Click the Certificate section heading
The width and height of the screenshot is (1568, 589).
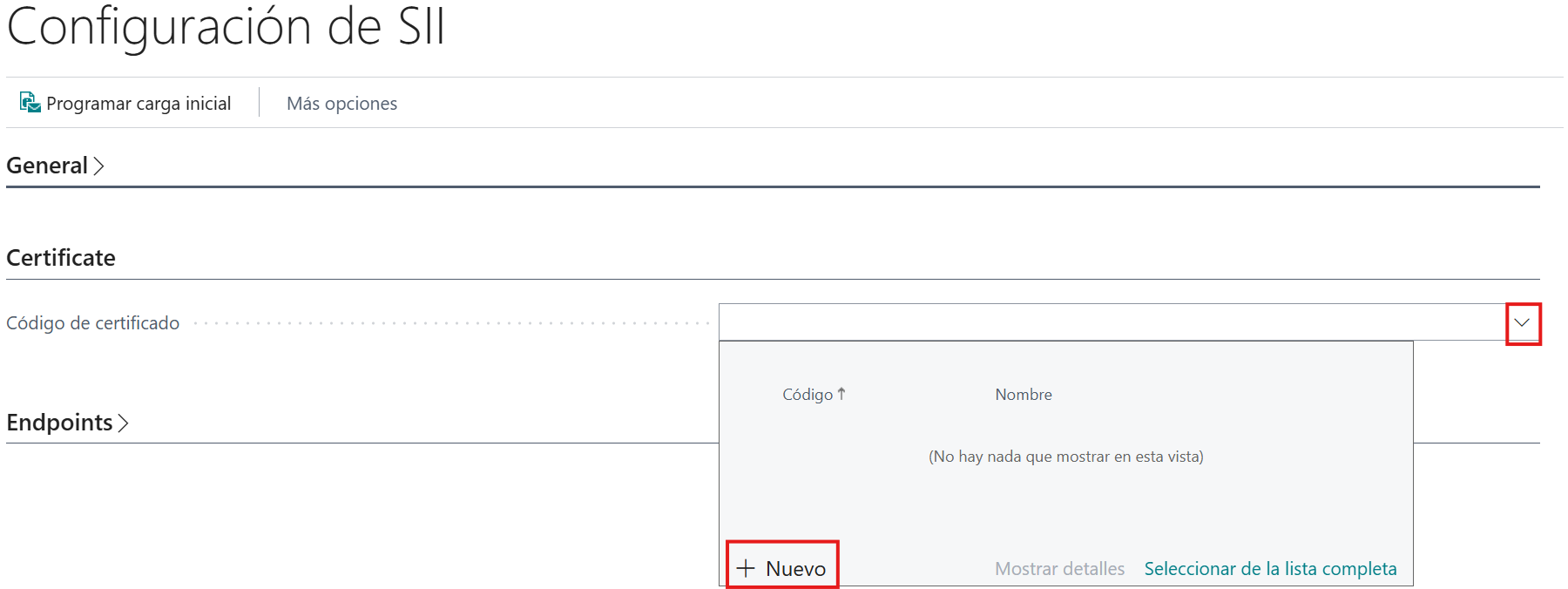[x=61, y=258]
